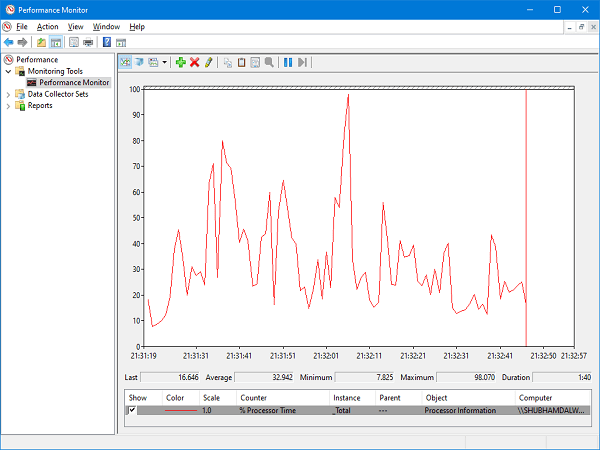Expand the Reports tree node
Viewport: 600px width, 450px height.
(x=9, y=106)
